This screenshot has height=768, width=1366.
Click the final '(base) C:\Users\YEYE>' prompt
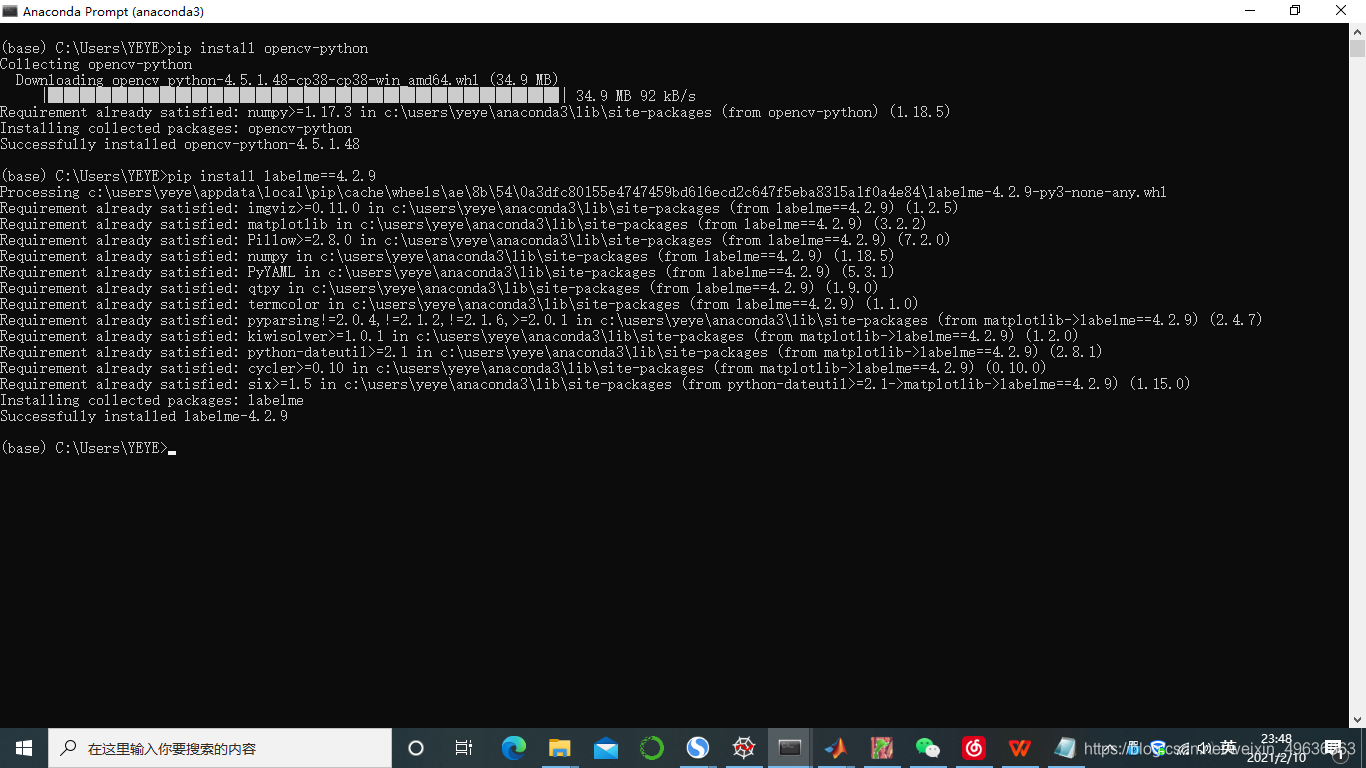point(84,448)
